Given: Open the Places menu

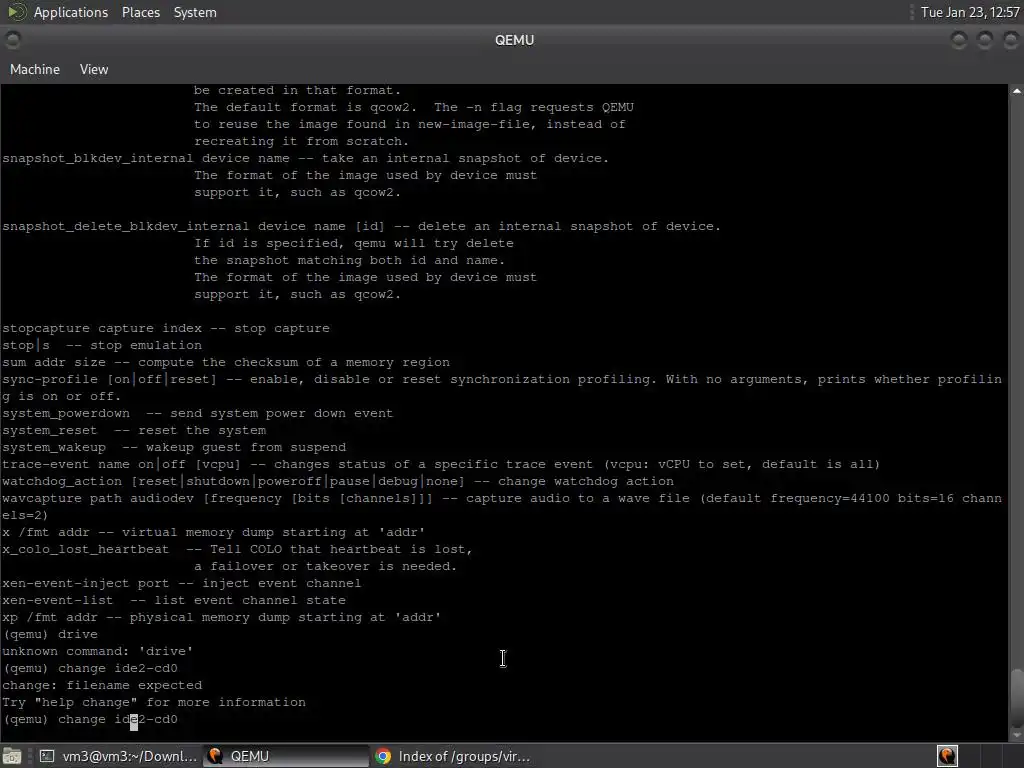Looking at the screenshot, I should 140,12.
